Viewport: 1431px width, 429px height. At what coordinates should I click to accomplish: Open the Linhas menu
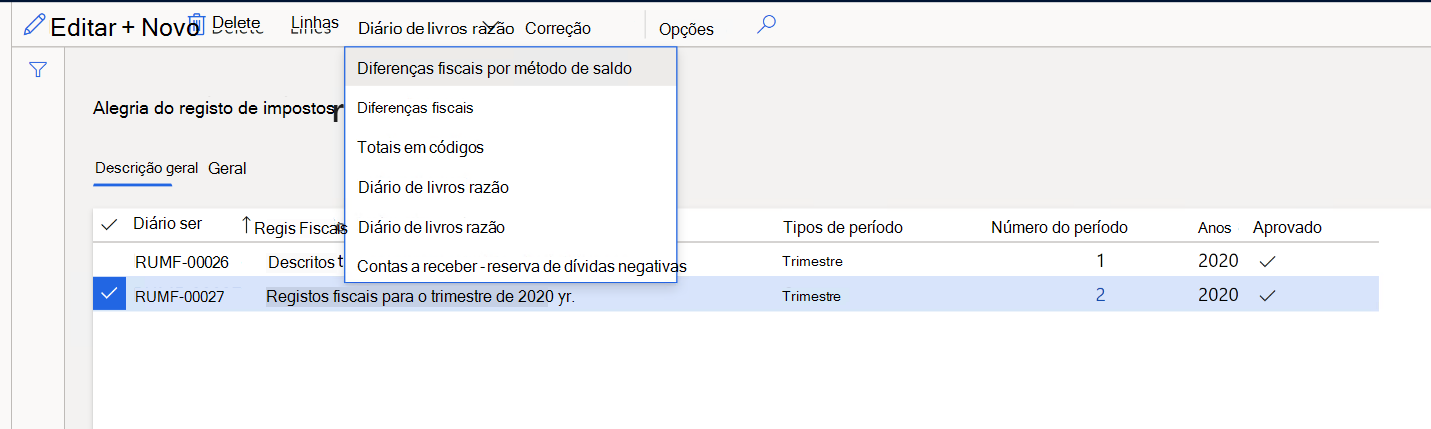pos(314,24)
